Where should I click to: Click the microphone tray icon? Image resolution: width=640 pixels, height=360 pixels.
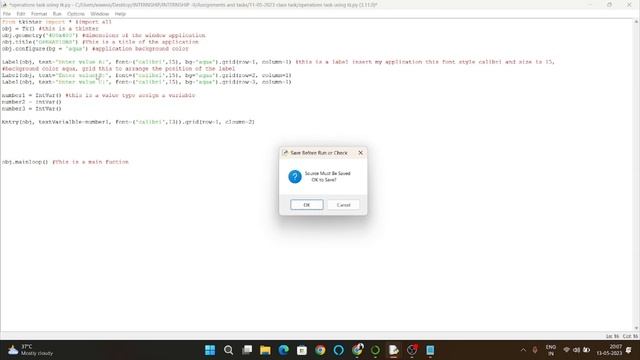tap(535, 350)
